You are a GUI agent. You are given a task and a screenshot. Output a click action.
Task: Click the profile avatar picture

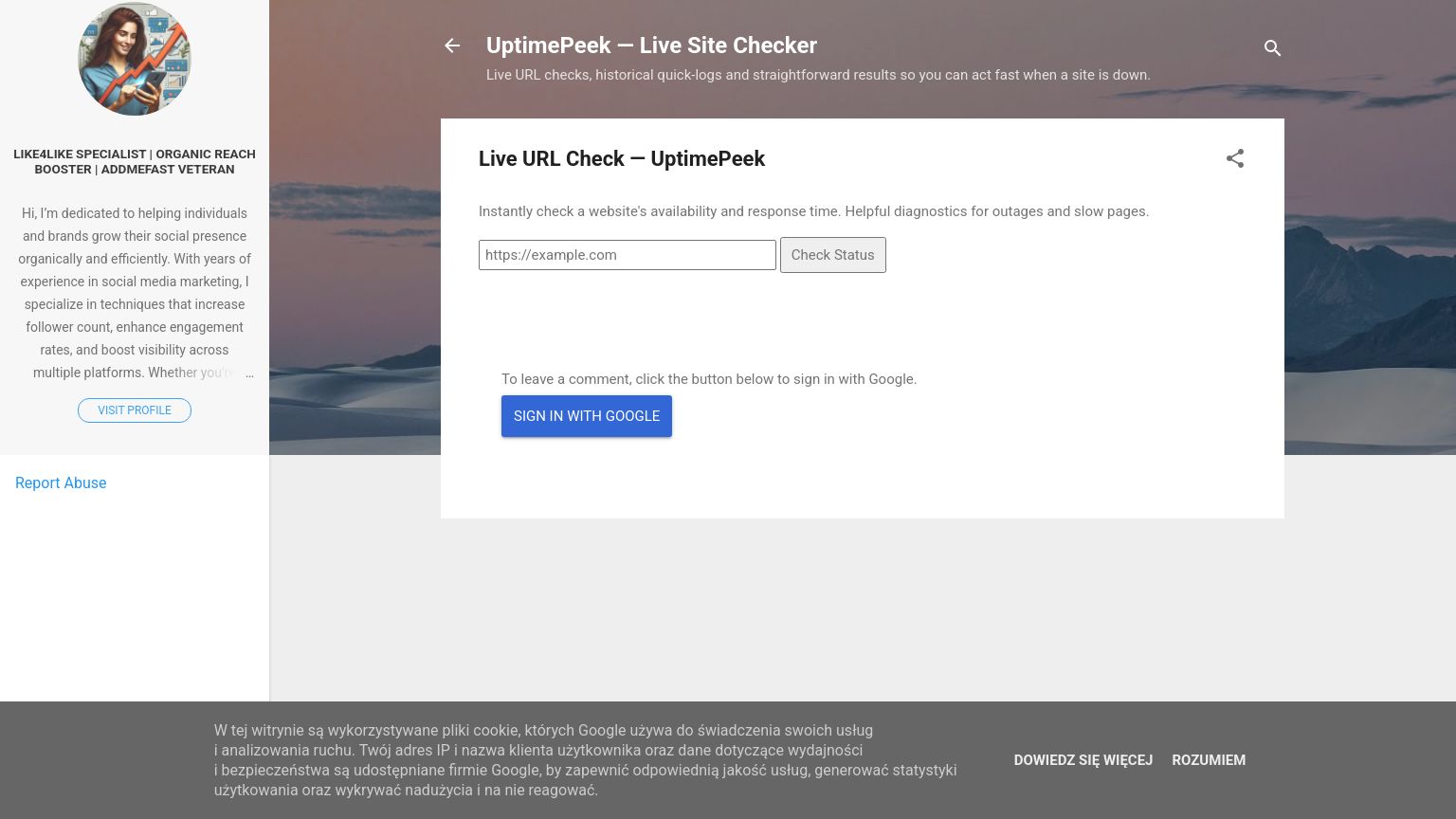(134, 59)
